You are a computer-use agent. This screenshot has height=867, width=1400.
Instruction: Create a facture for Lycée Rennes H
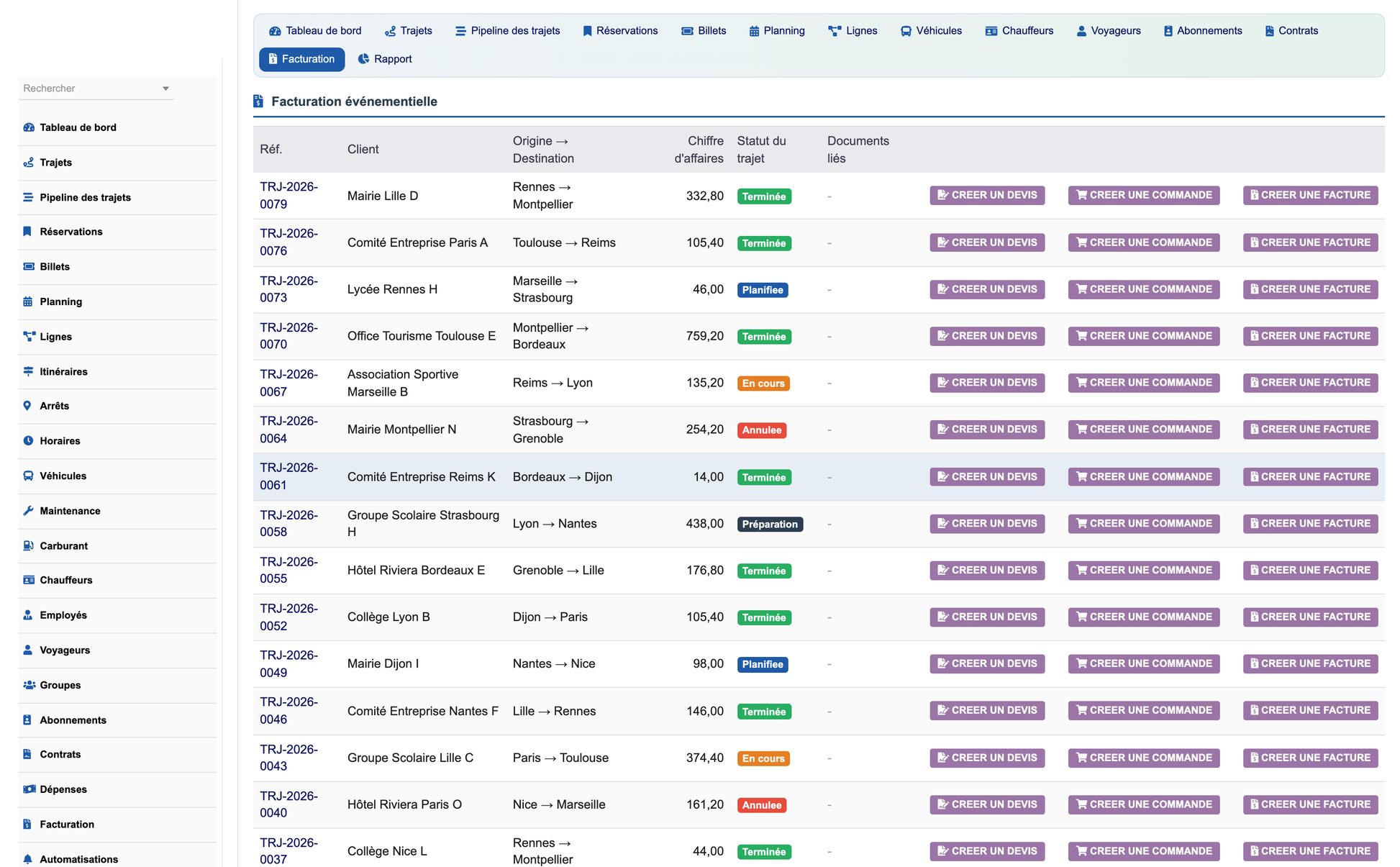tap(1311, 289)
